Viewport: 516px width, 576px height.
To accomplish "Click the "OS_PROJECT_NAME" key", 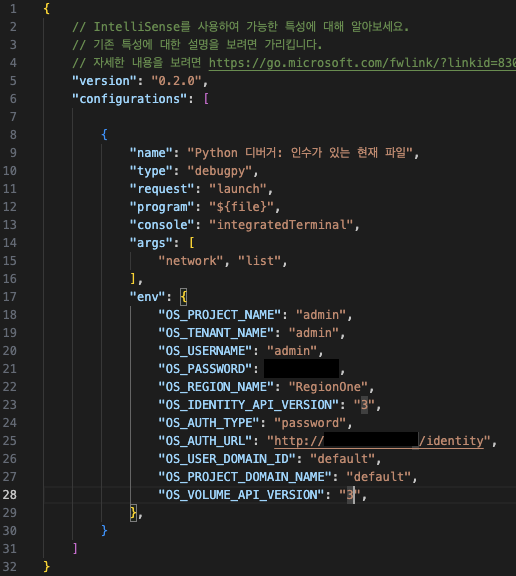I will pyautogui.click(x=220, y=315).
